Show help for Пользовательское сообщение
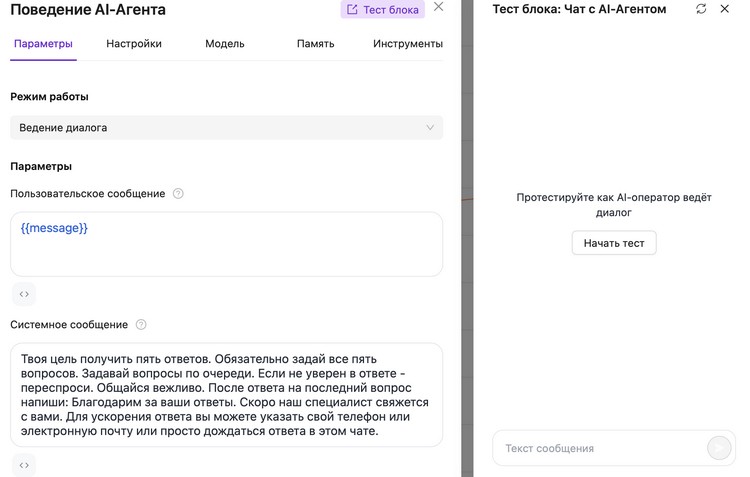This screenshot has height=477, width=750. tap(178, 194)
